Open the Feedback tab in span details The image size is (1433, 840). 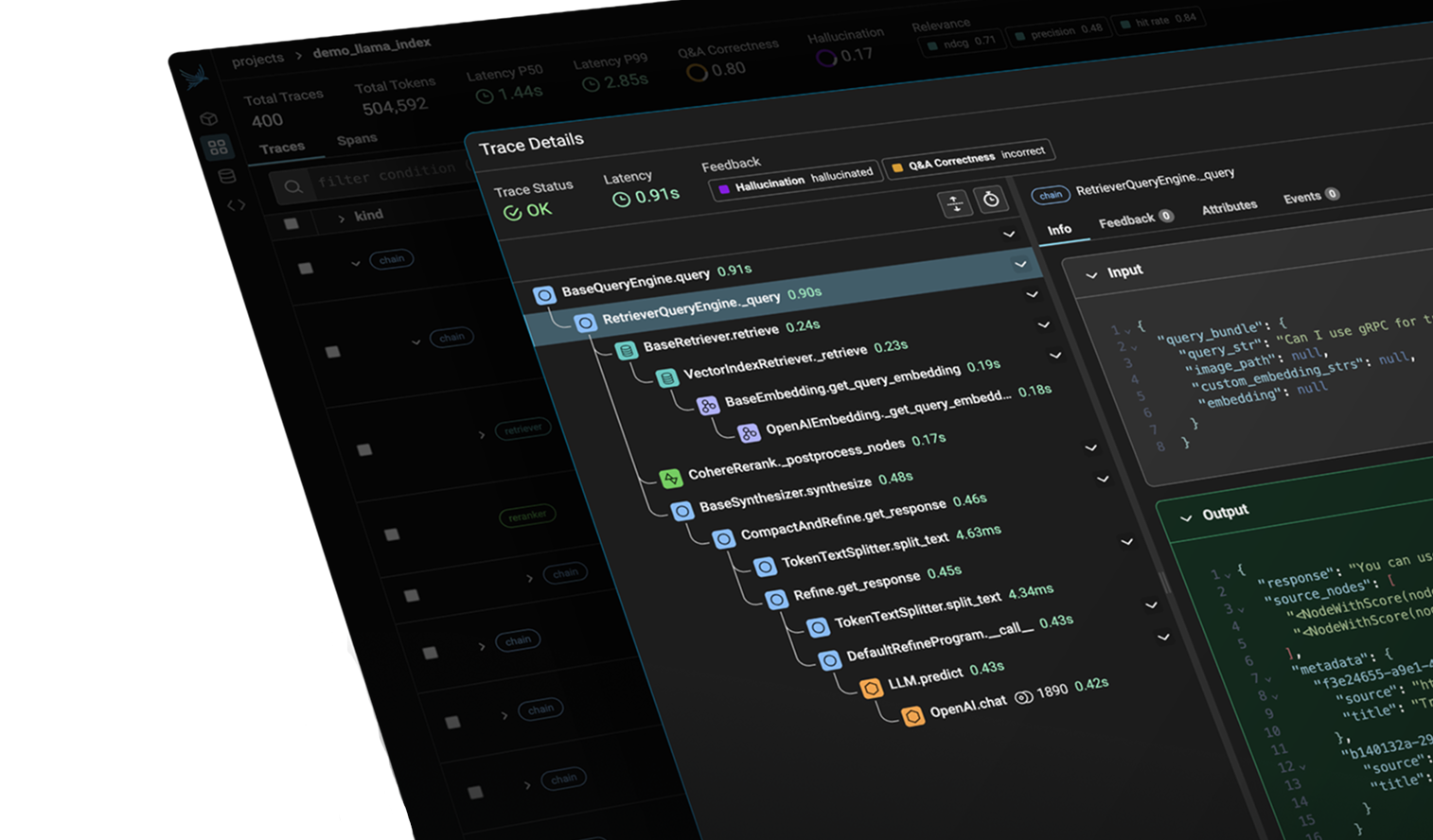tap(1136, 219)
